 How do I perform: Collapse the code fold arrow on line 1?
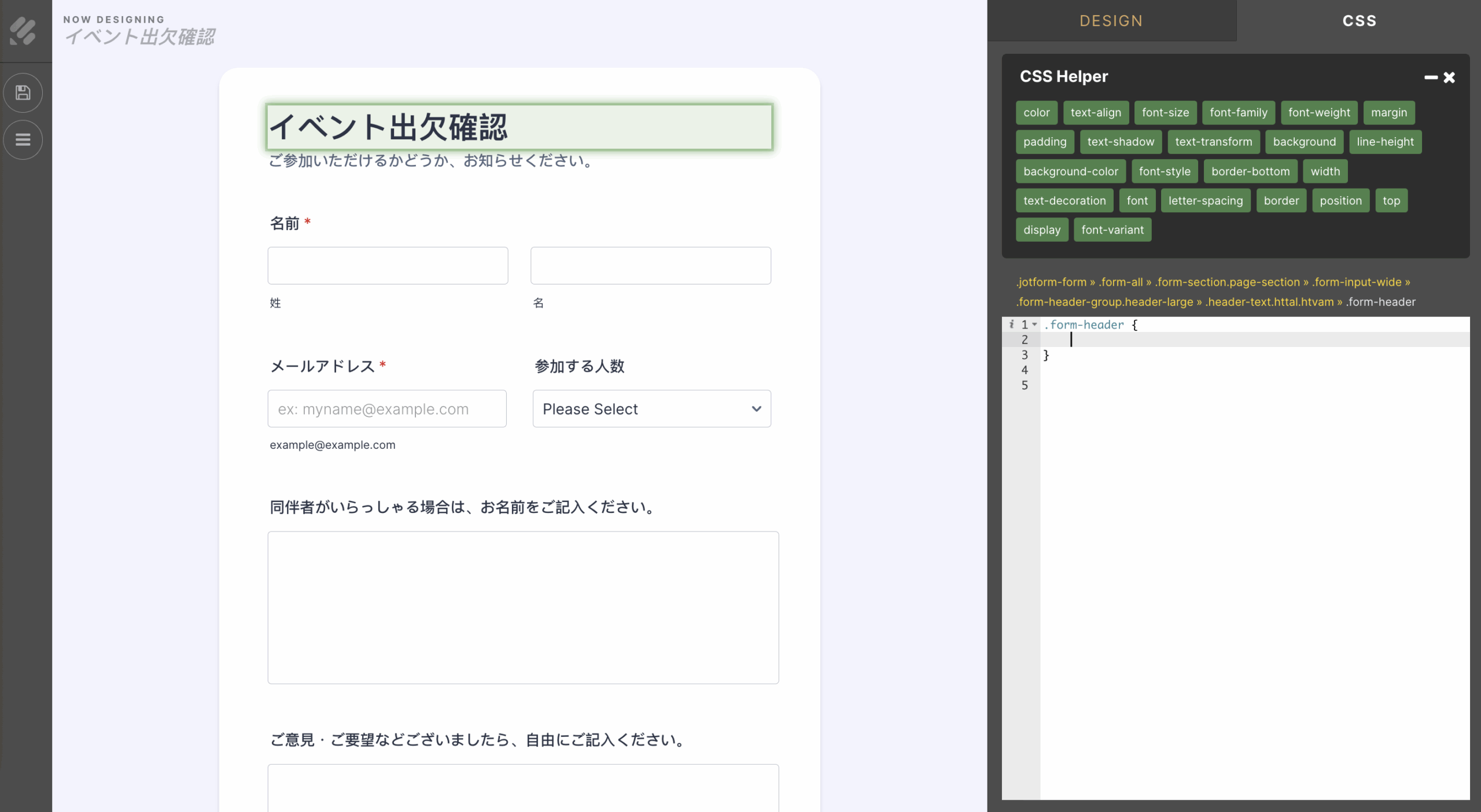coord(1034,324)
